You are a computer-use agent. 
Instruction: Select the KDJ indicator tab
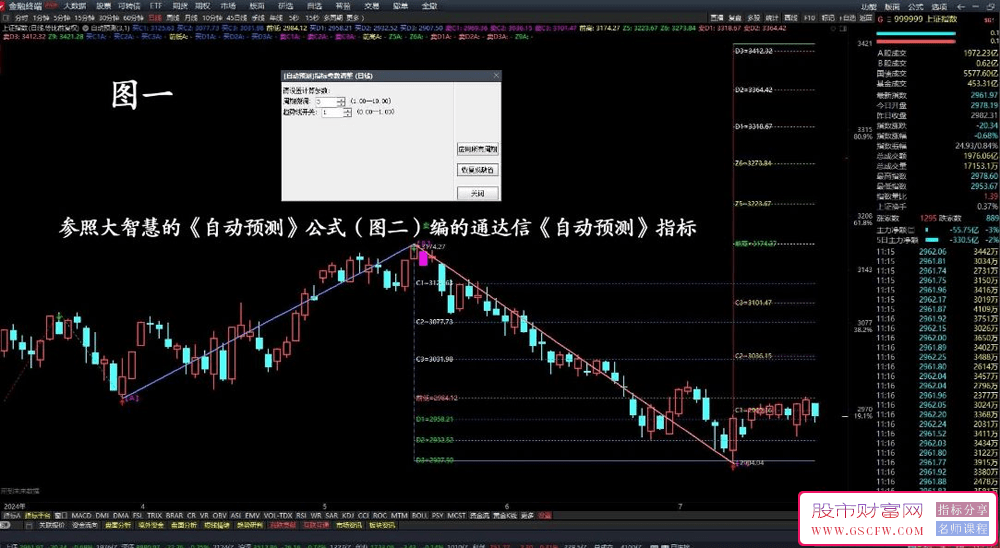click(349, 515)
